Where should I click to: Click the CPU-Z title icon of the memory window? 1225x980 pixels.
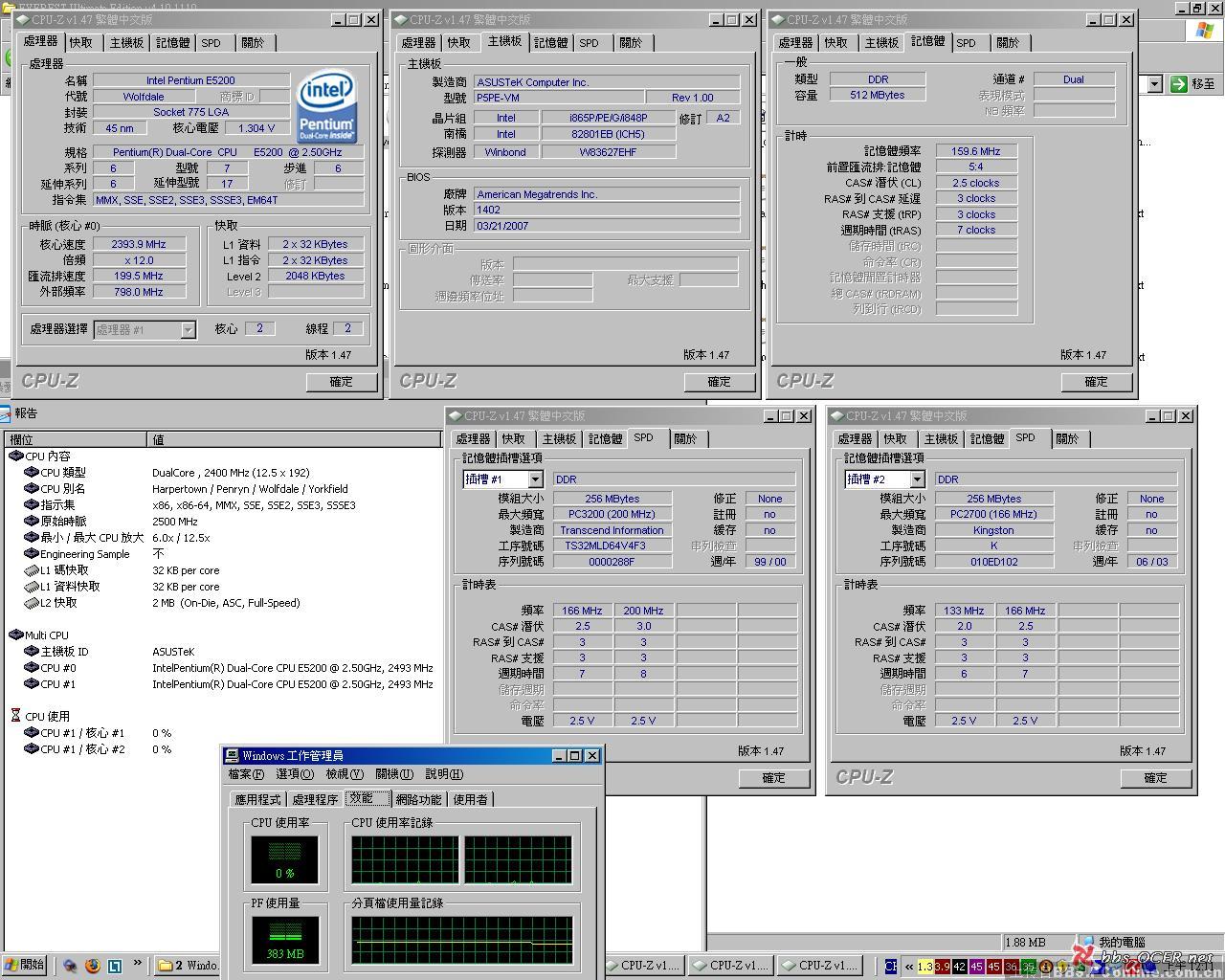click(x=778, y=19)
